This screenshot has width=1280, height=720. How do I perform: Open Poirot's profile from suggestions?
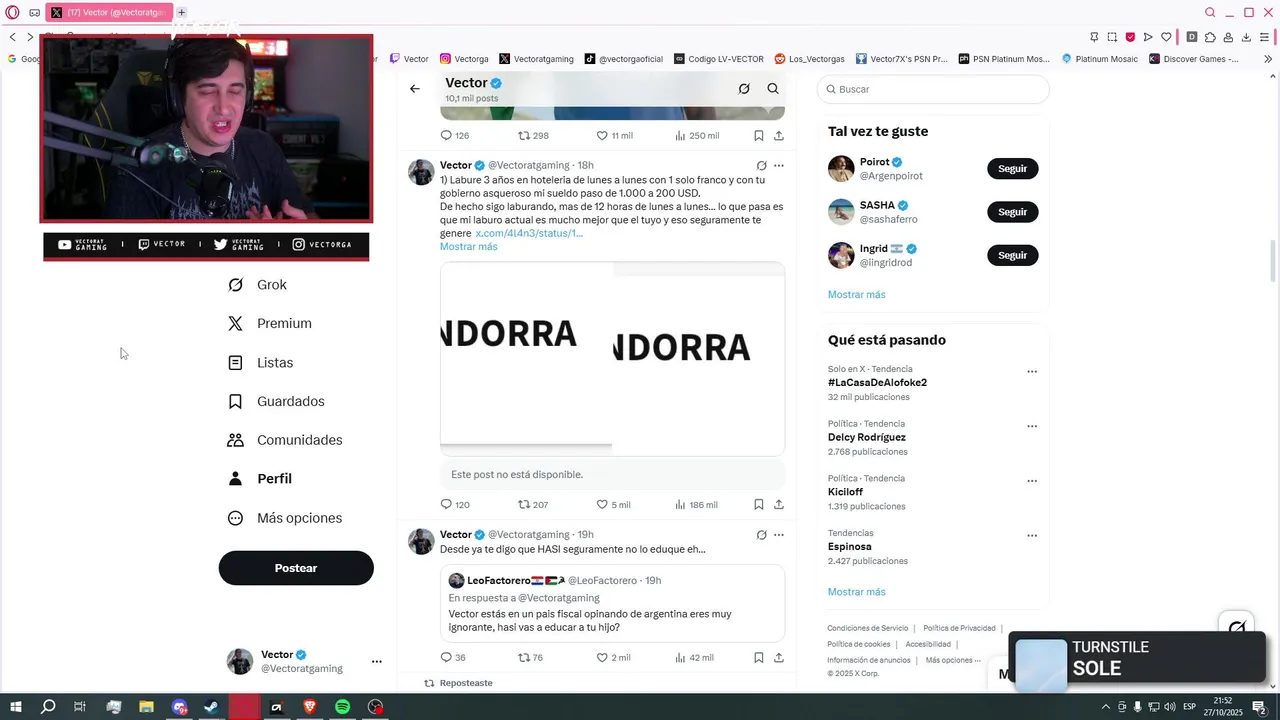pos(875,162)
